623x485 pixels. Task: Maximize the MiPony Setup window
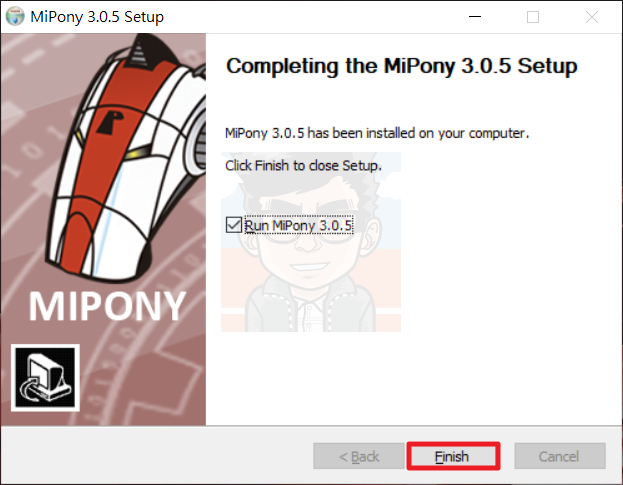click(x=533, y=17)
